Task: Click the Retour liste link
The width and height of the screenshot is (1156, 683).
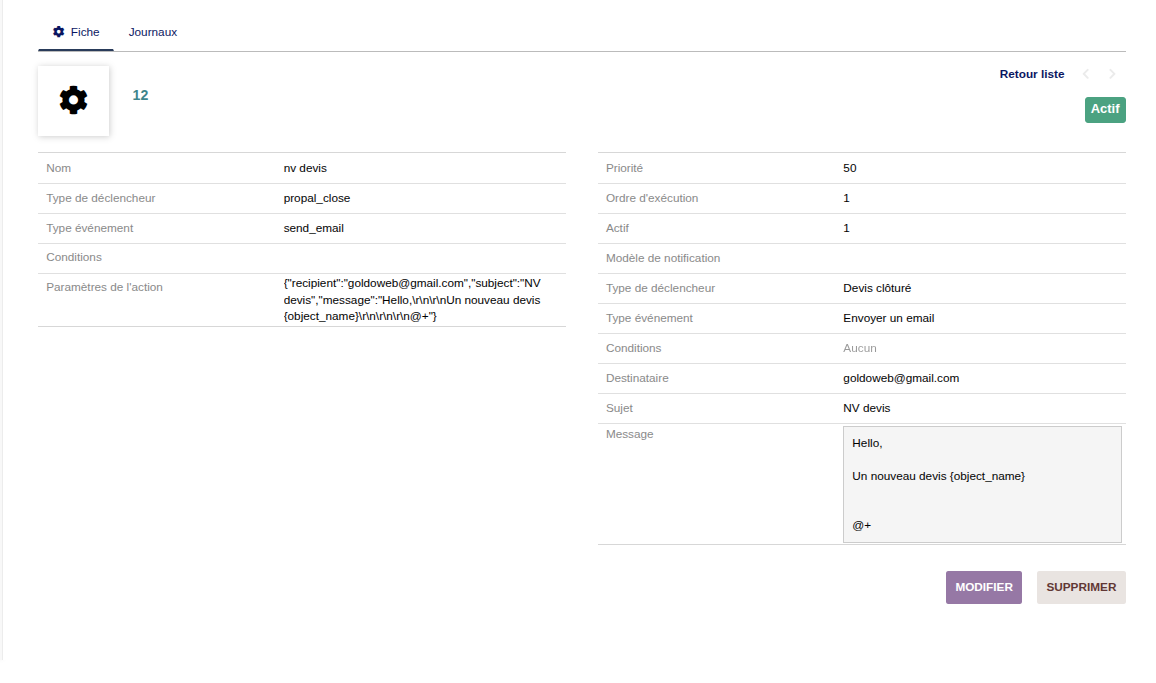Action: tap(1032, 74)
